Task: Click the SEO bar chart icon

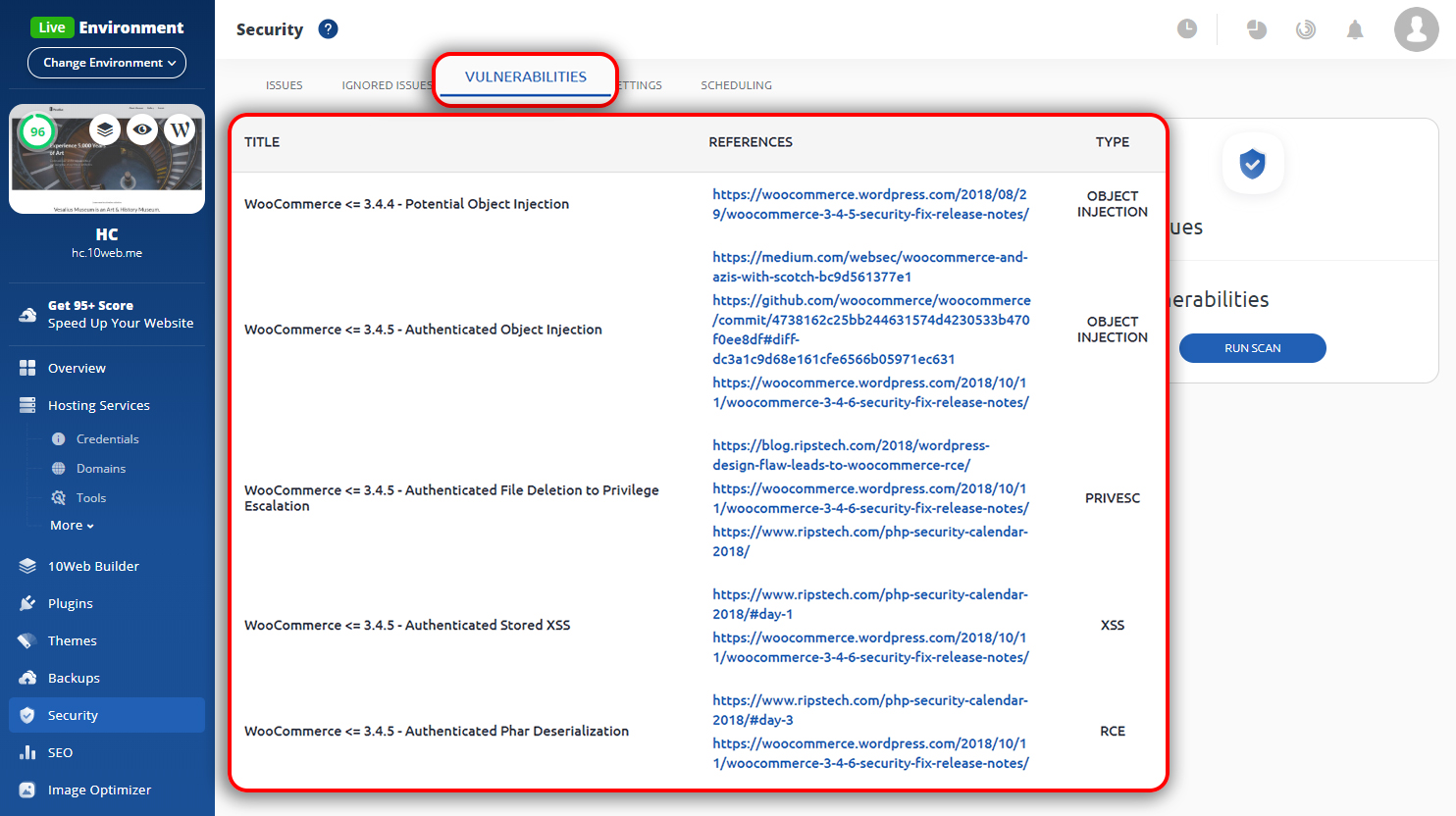Action: point(27,752)
